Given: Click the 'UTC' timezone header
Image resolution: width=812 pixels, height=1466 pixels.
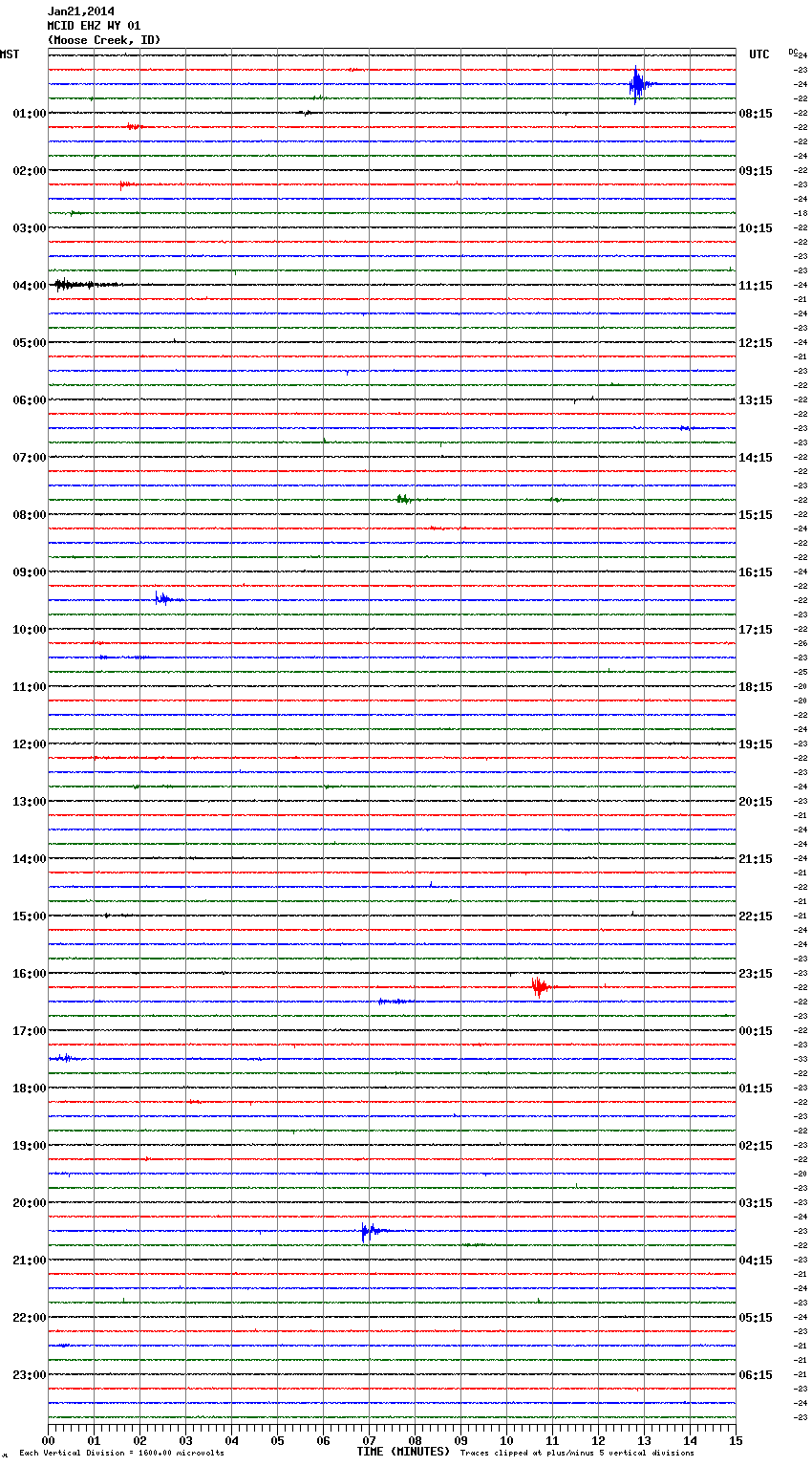Looking at the screenshot, I should tap(759, 54).
